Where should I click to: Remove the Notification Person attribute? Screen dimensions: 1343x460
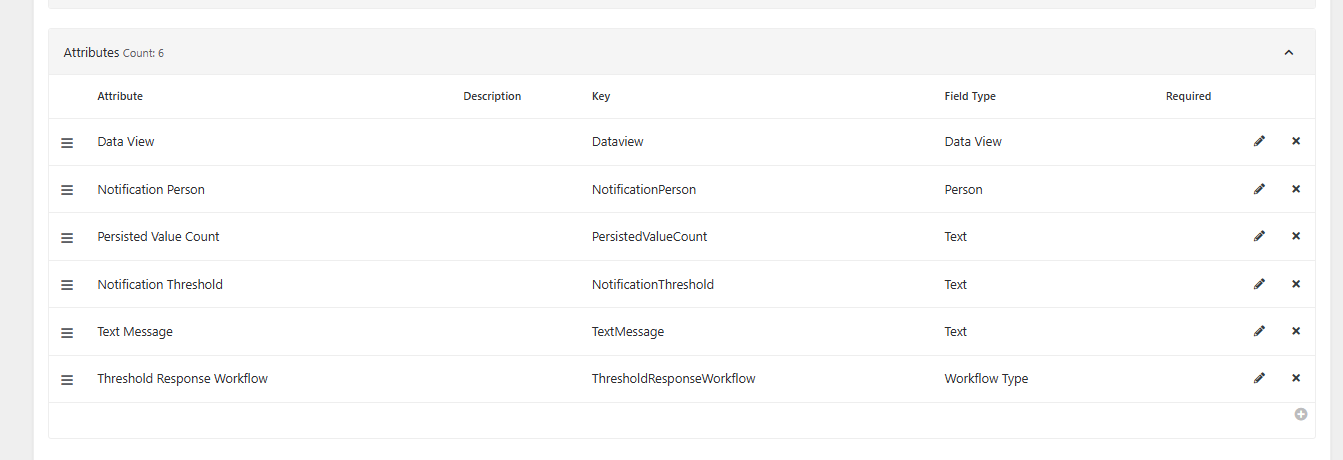[x=1296, y=189]
